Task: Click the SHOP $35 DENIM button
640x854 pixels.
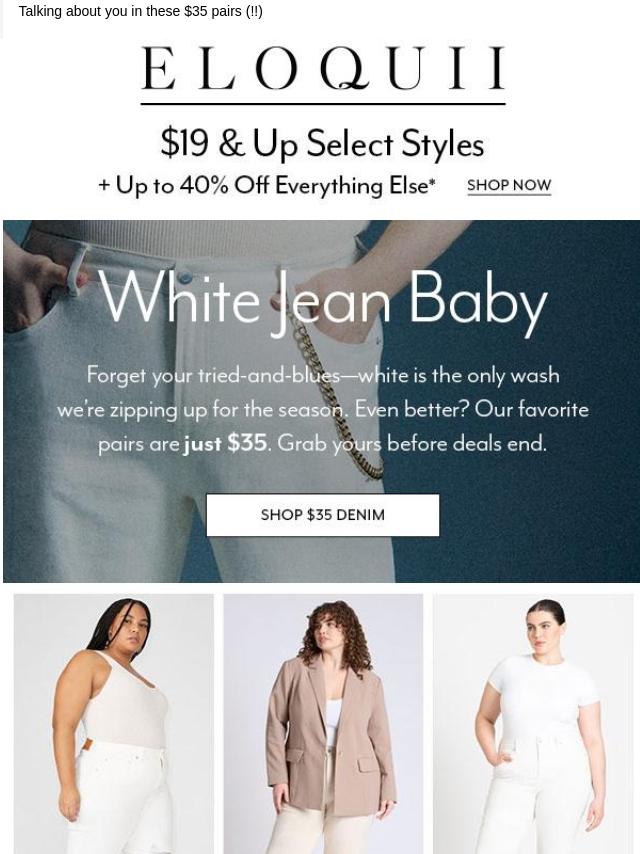Action: (x=322, y=515)
